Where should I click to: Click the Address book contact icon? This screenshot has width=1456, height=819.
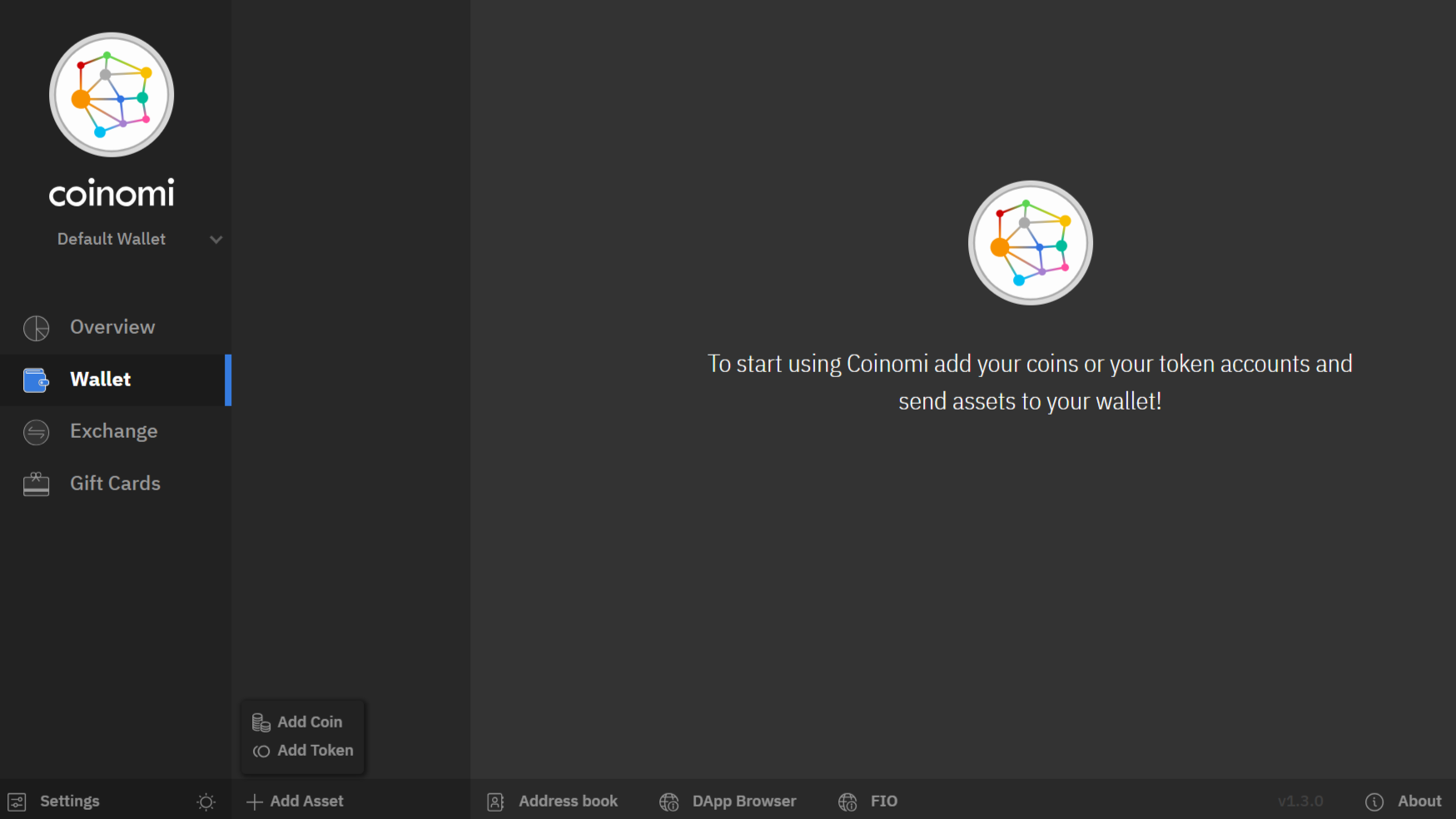(x=495, y=802)
